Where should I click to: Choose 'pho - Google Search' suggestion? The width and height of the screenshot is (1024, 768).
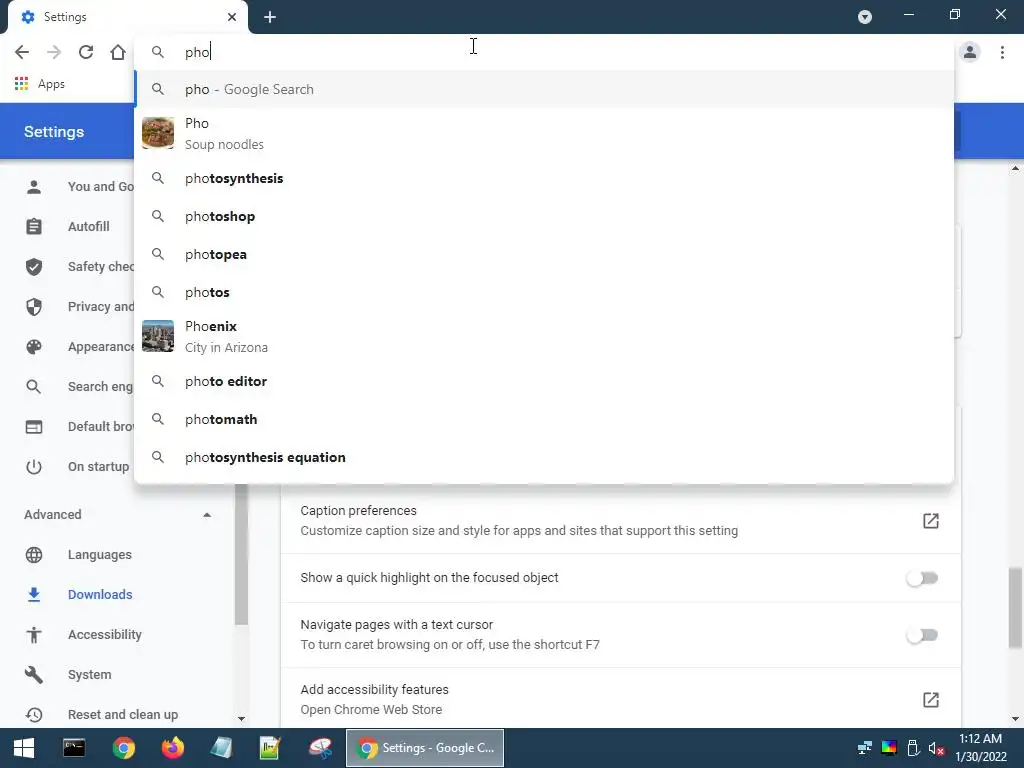click(x=544, y=89)
